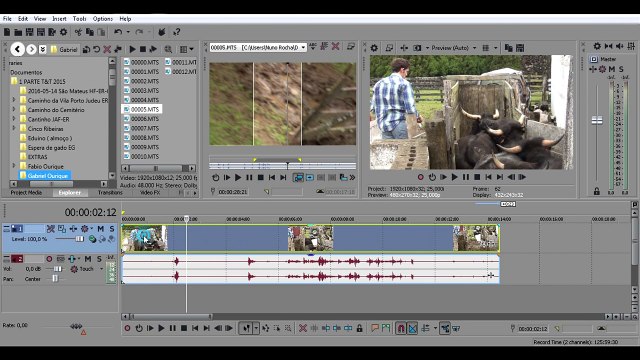The height and width of the screenshot is (360, 640).
Task: Open the Options menu
Action: [x=102, y=19]
